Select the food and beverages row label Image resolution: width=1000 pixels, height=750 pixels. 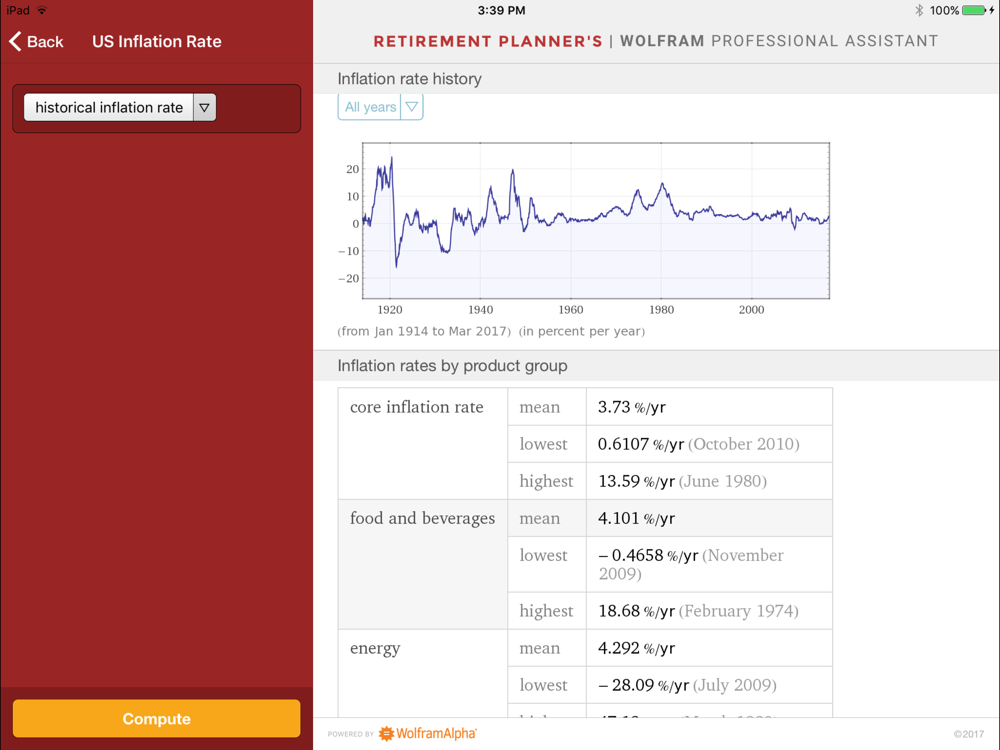422,518
